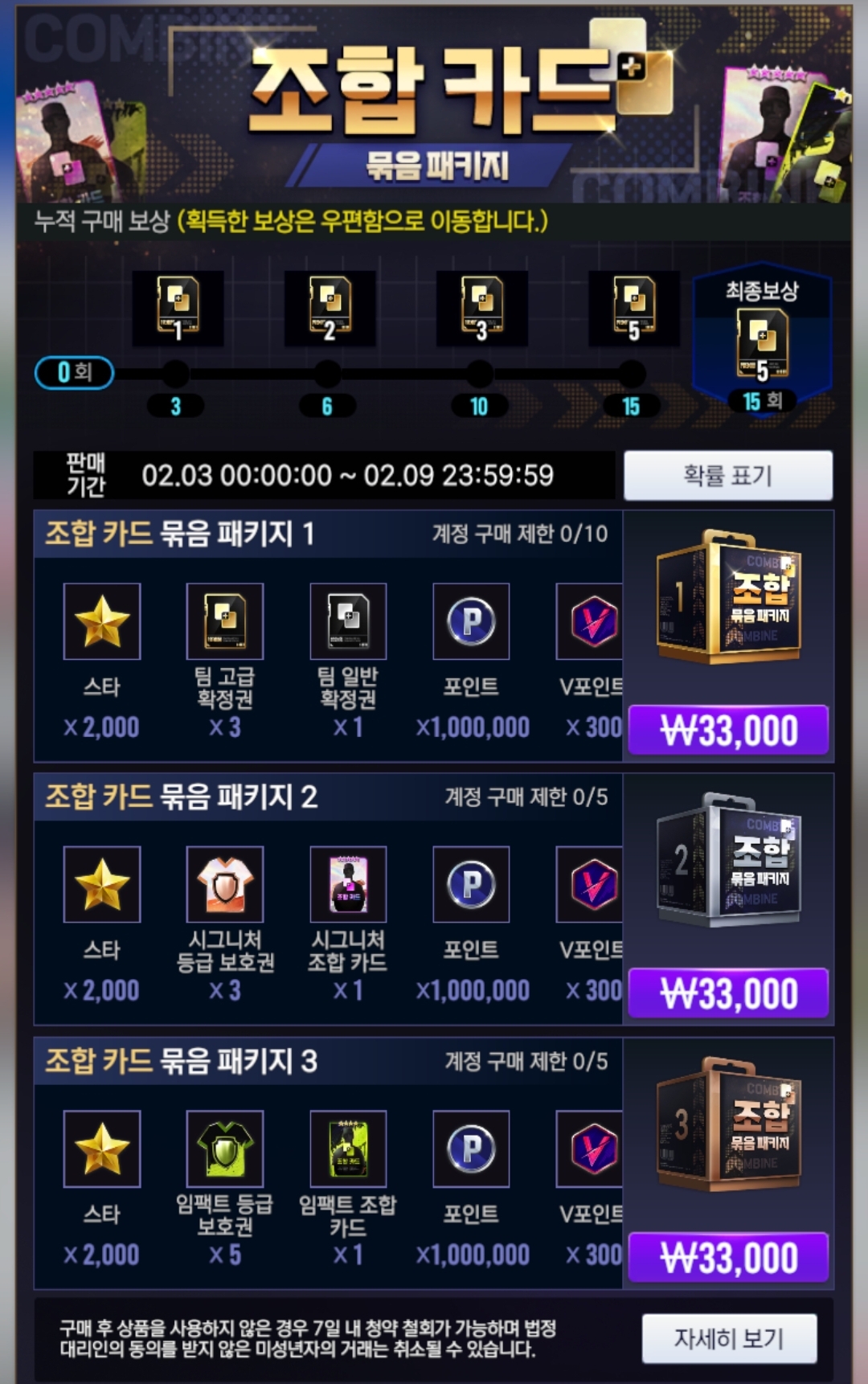
Task: Select the V포인트 icon in Package 3
Action: pyautogui.click(x=589, y=1149)
